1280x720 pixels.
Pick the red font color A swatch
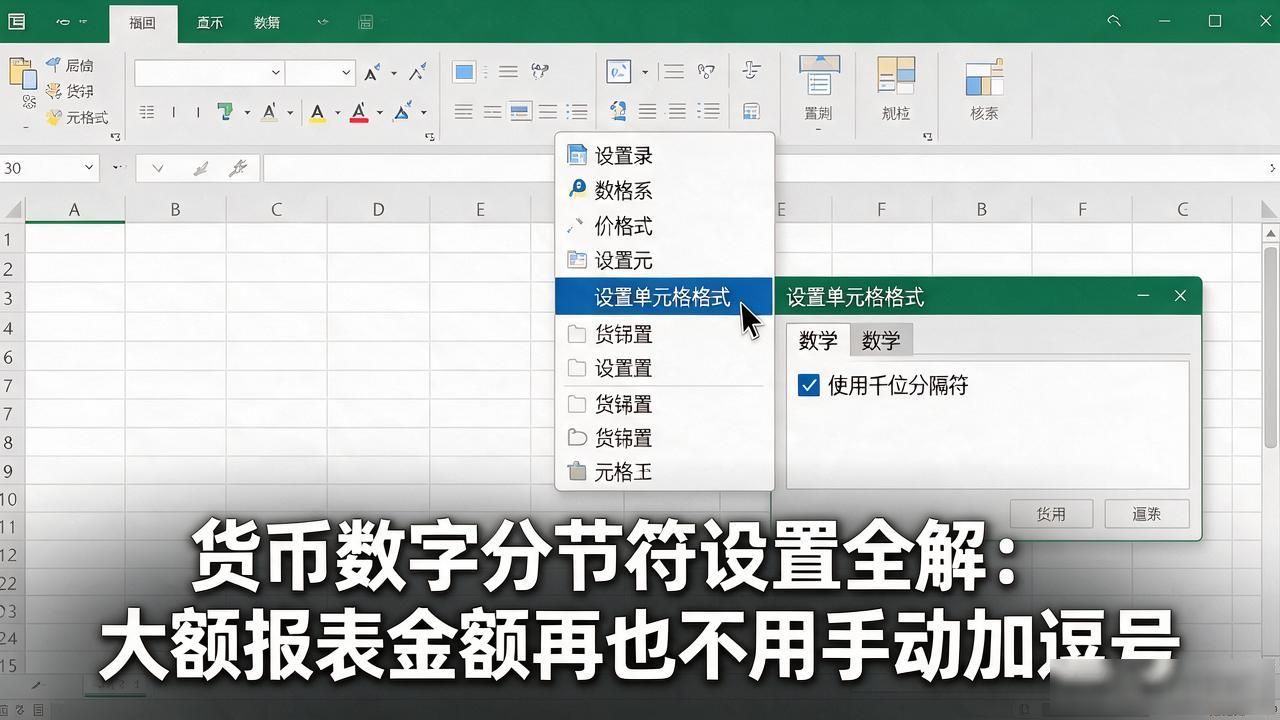point(360,112)
